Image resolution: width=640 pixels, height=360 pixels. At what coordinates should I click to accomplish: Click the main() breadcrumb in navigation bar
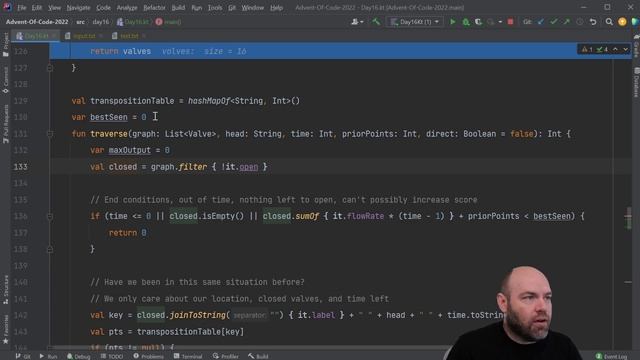pyautogui.click(x=168, y=22)
